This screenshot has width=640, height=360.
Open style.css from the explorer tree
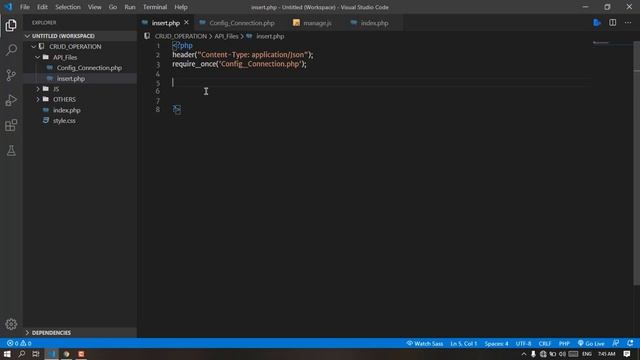click(x=80, y=121)
